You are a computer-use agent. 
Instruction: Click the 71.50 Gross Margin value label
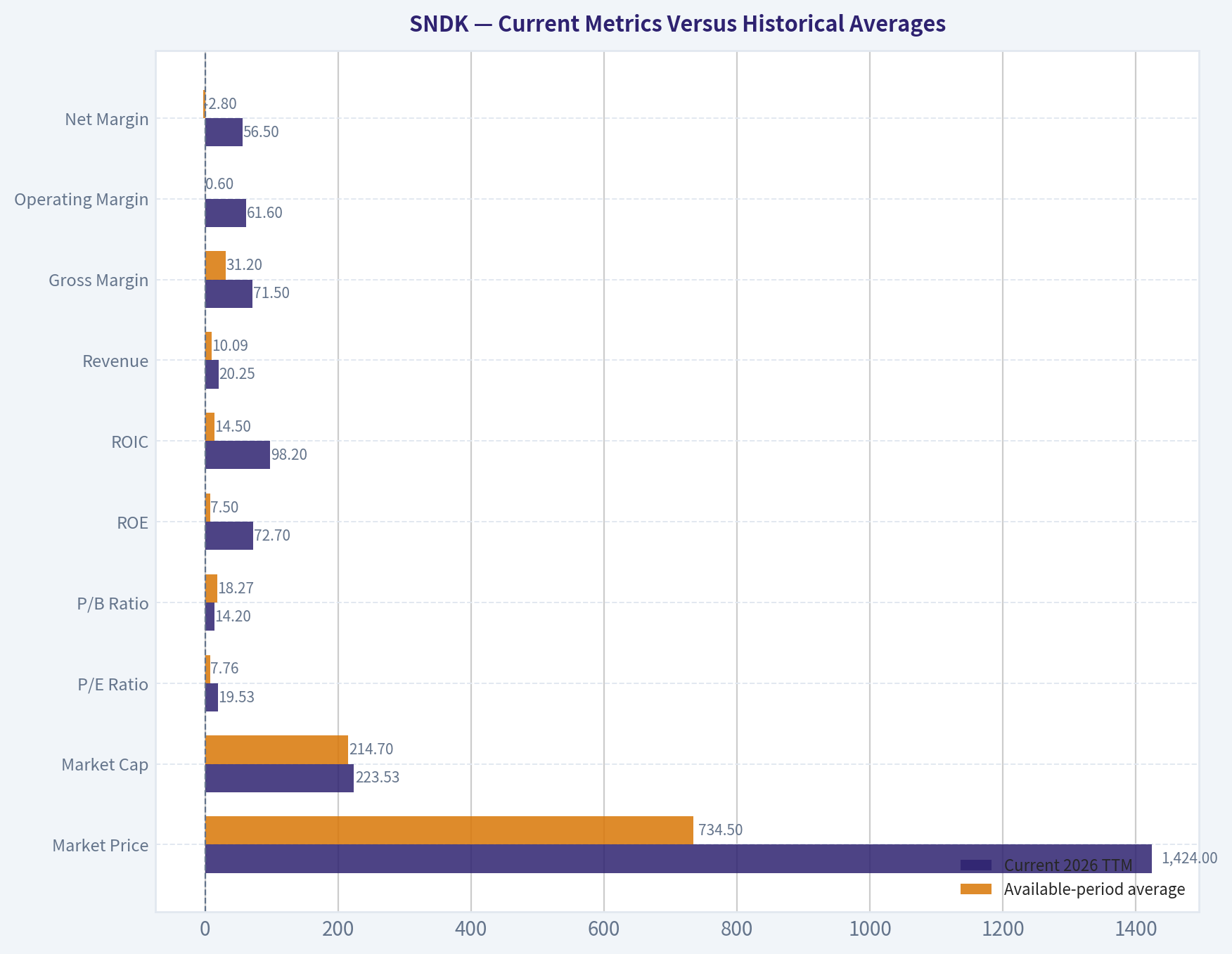(x=271, y=293)
